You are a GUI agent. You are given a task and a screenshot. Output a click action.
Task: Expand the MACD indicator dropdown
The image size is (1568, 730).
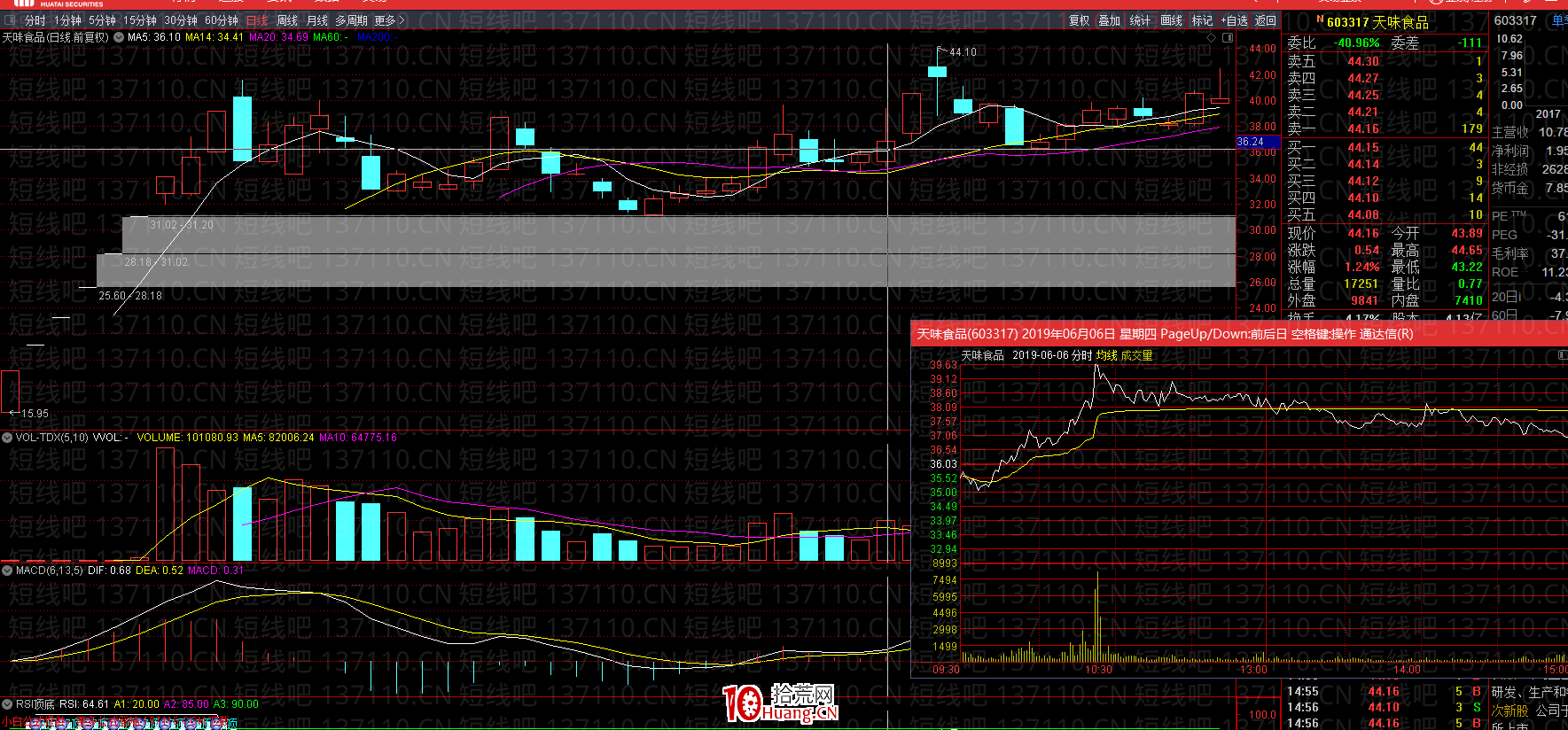[x=7, y=571]
